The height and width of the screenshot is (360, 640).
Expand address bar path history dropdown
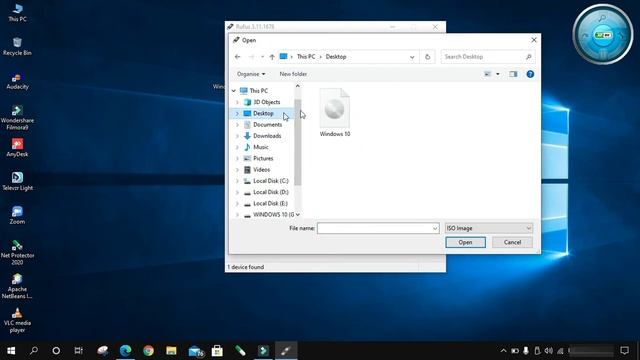[412, 57]
